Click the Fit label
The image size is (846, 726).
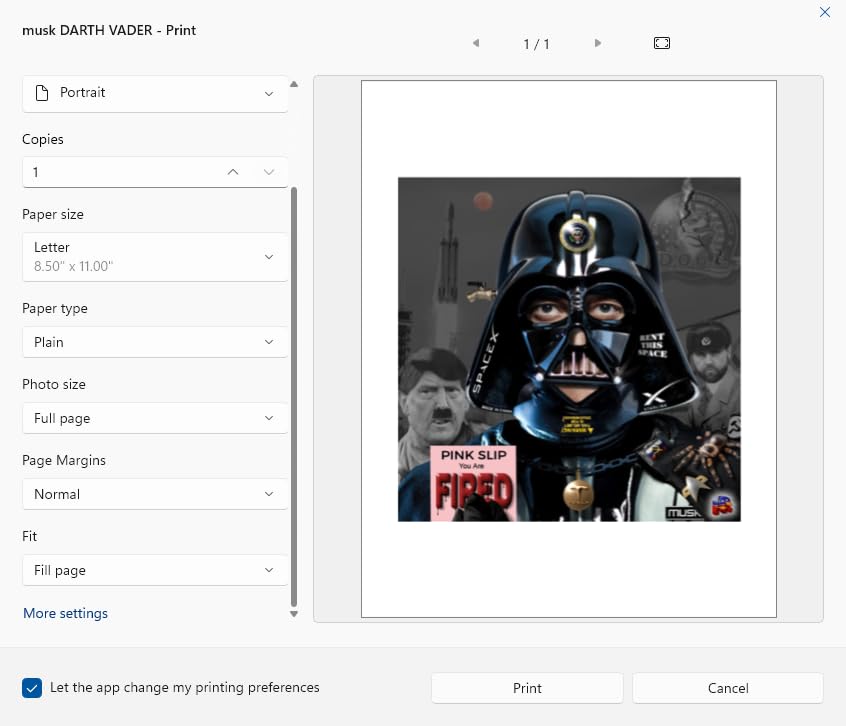point(30,536)
